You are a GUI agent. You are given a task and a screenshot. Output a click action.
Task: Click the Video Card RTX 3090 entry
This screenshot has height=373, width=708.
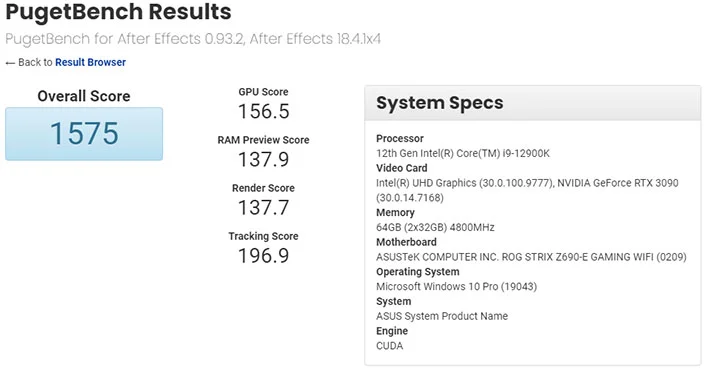coord(527,190)
